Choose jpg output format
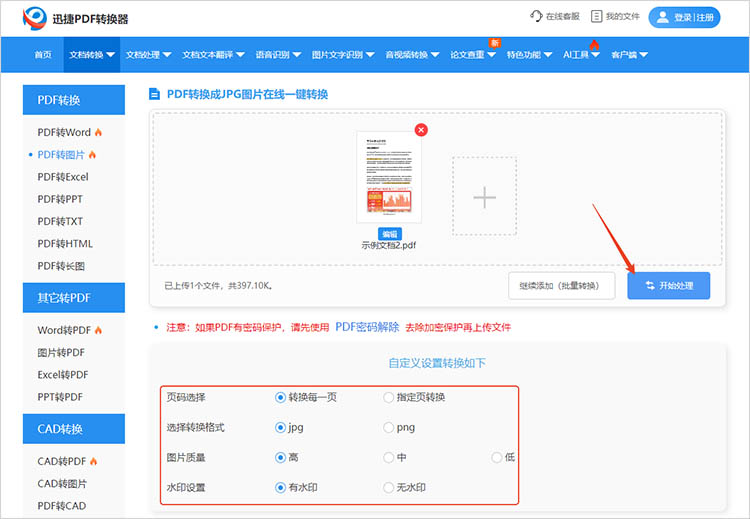 [280, 427]
